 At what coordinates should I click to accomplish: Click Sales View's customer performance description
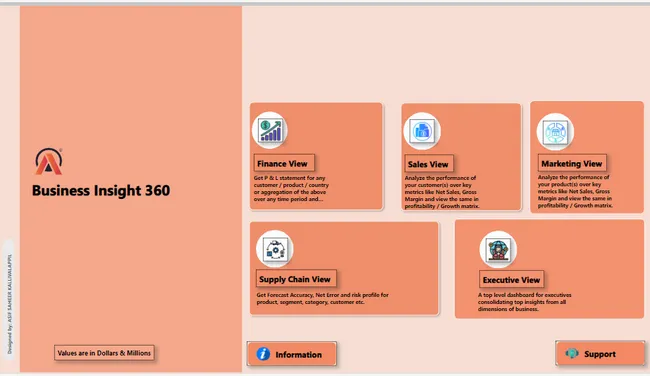(442, 192)
